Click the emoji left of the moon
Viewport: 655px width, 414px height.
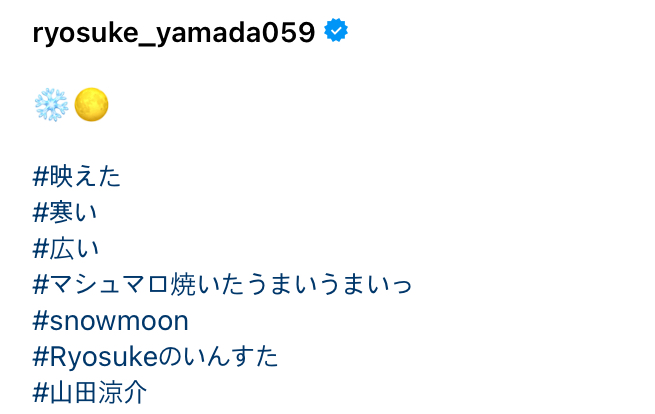tap(50, 105)
